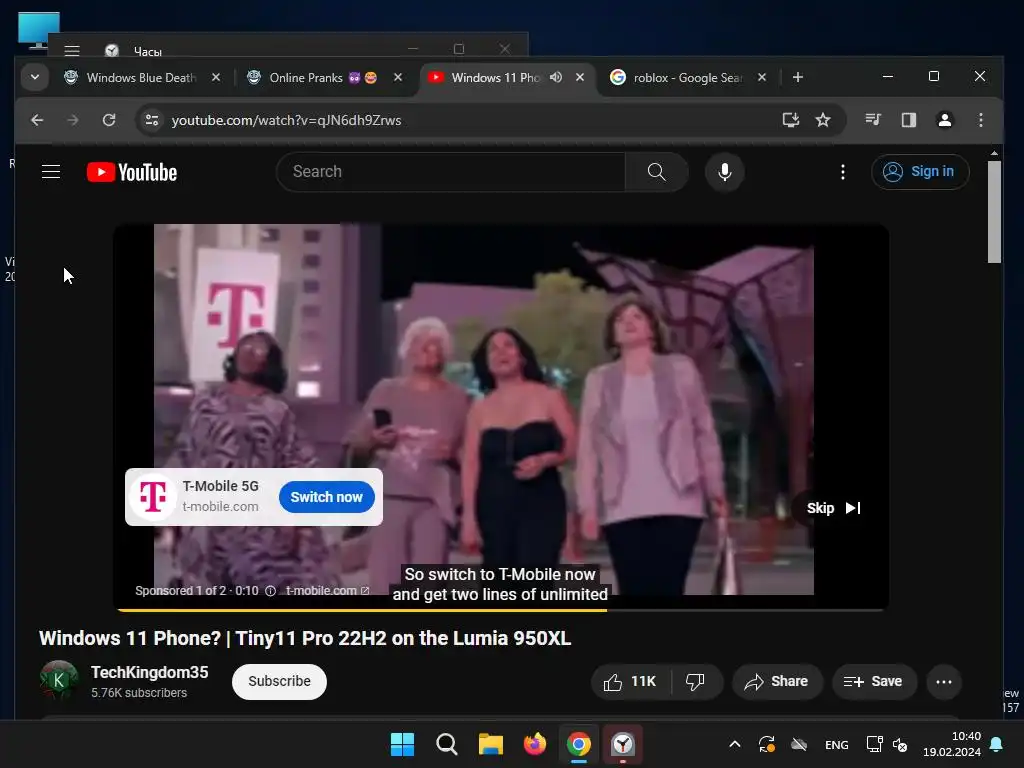
Task: Expand Chrome tab search dropdown
Action: pyautogui.click(x=35, y=77)
